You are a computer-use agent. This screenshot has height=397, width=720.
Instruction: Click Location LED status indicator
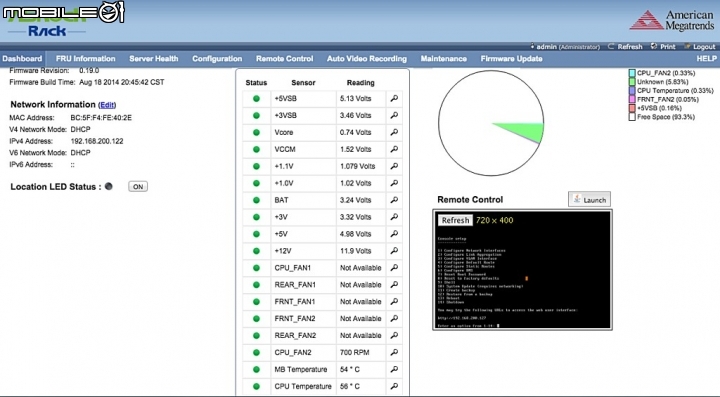[109, 186]
